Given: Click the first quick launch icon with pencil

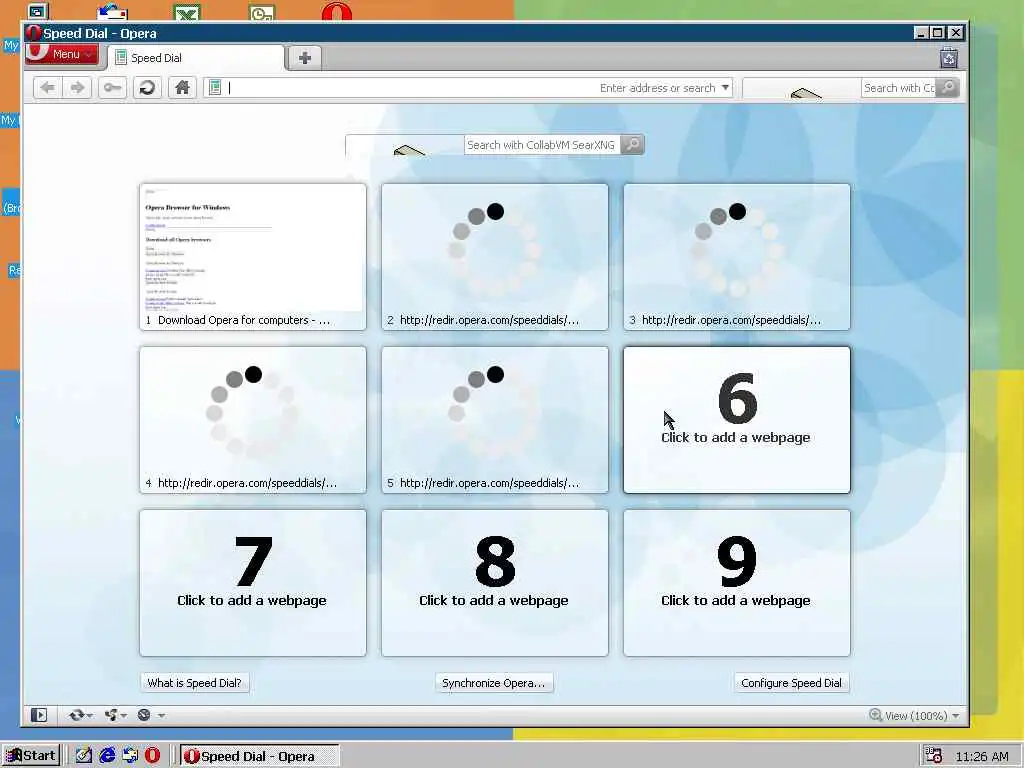Looking at the screenshot, I should click(84, 756).
